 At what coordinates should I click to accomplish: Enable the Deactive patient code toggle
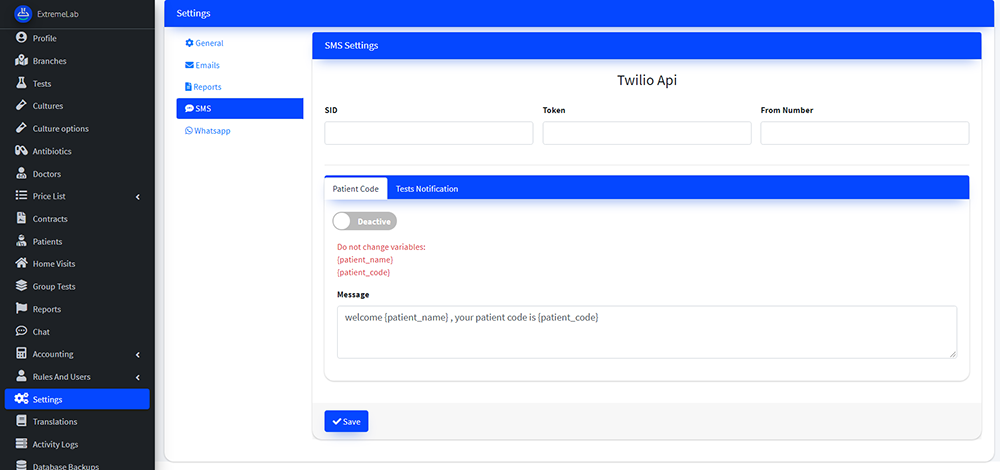(x=365, y=221)
